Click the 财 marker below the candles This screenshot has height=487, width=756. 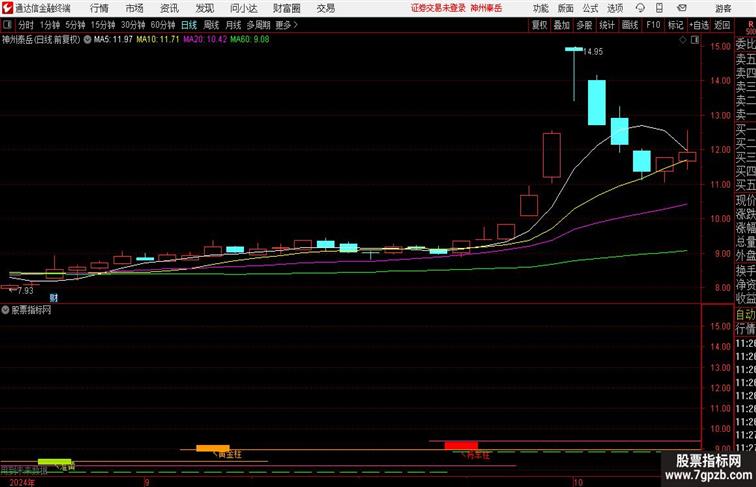[54, 298]
